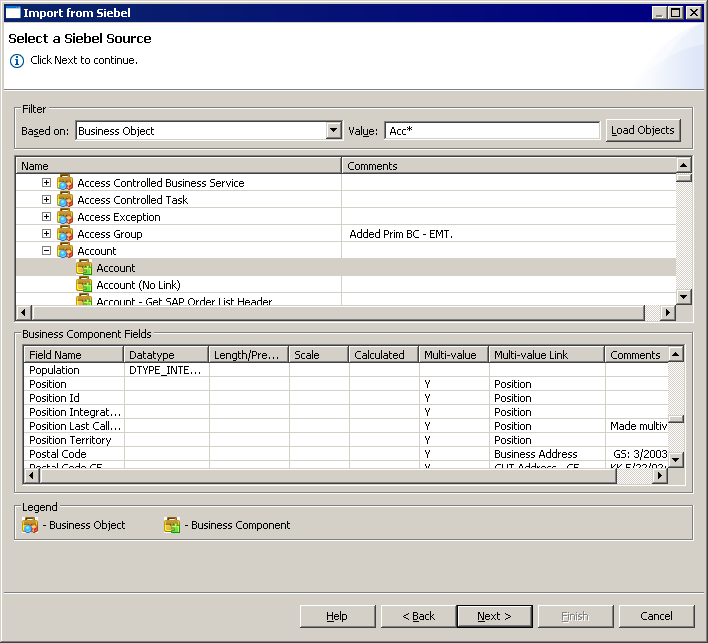
Task: Click the fields table vertical scroll thumb
Action: pos(675,419)
